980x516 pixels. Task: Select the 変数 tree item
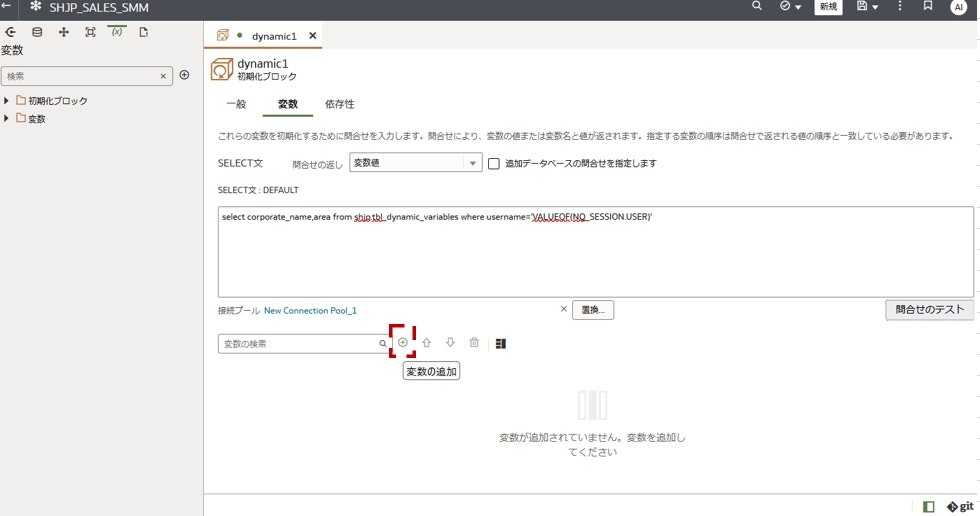click(x=31, y=118)
